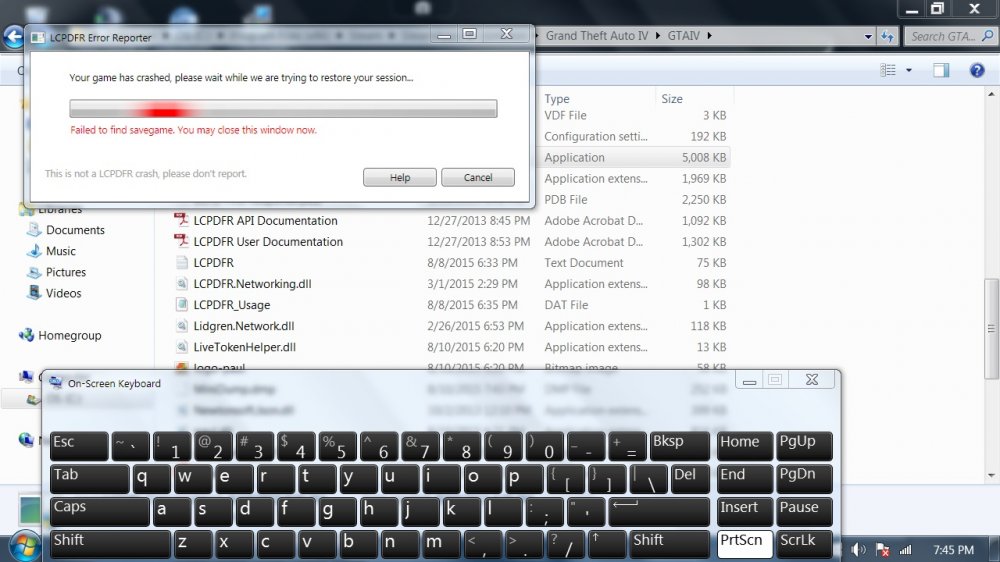Click the PgDn key on On-Screen Keyboard
The width and height of the screenshot is (1000, 562).
(x=805, y=478)
